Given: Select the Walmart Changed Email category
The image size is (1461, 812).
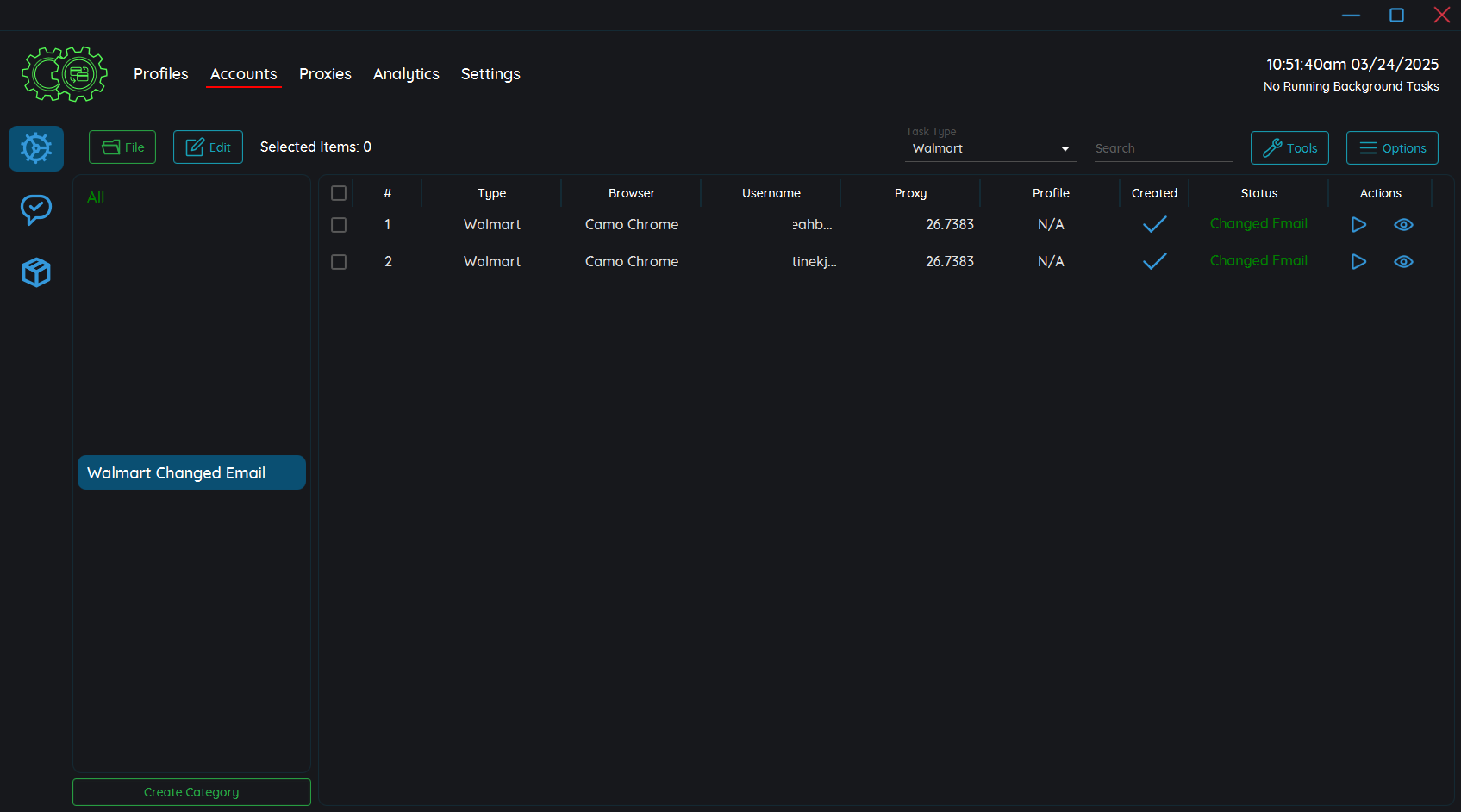Looking at the screenshot, I should (191, 473).
